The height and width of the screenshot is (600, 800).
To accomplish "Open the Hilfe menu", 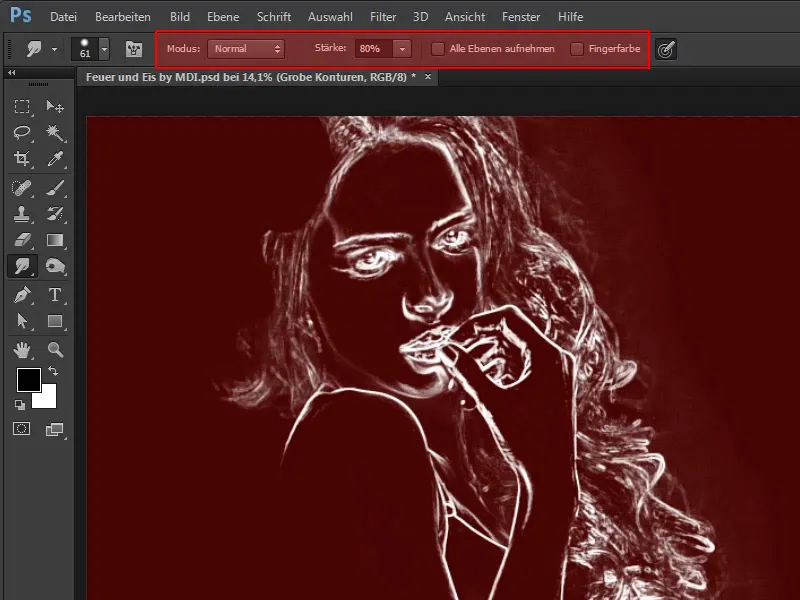I will pyautogui.click(x=570, y=17).
